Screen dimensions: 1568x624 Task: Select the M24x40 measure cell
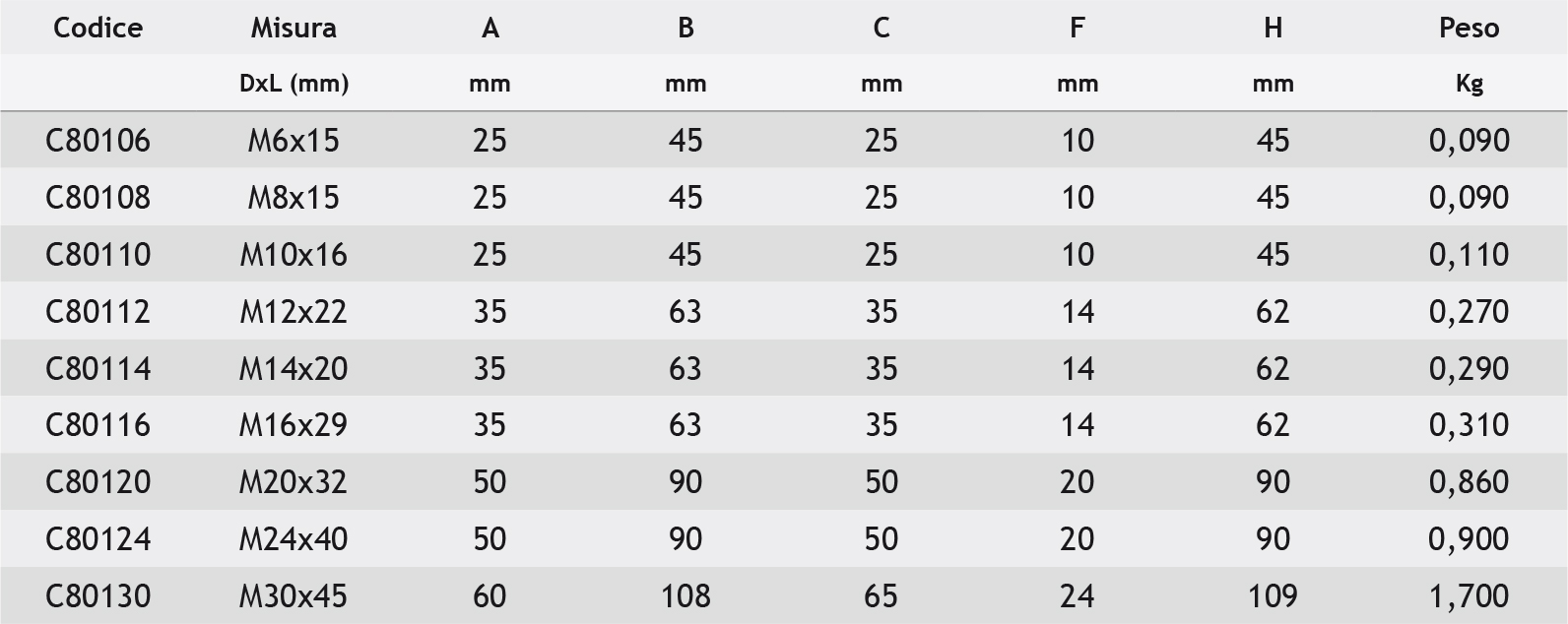(x=294, y=539)
